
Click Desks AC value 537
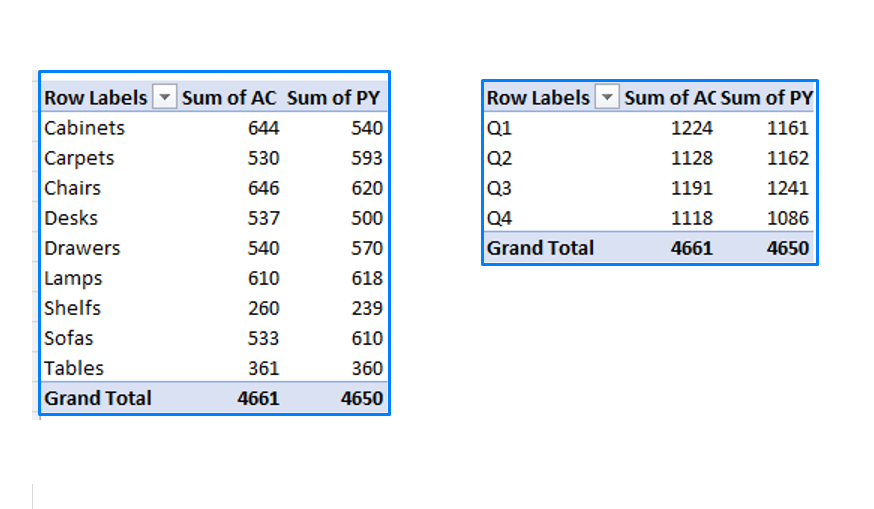coord(263,218)
